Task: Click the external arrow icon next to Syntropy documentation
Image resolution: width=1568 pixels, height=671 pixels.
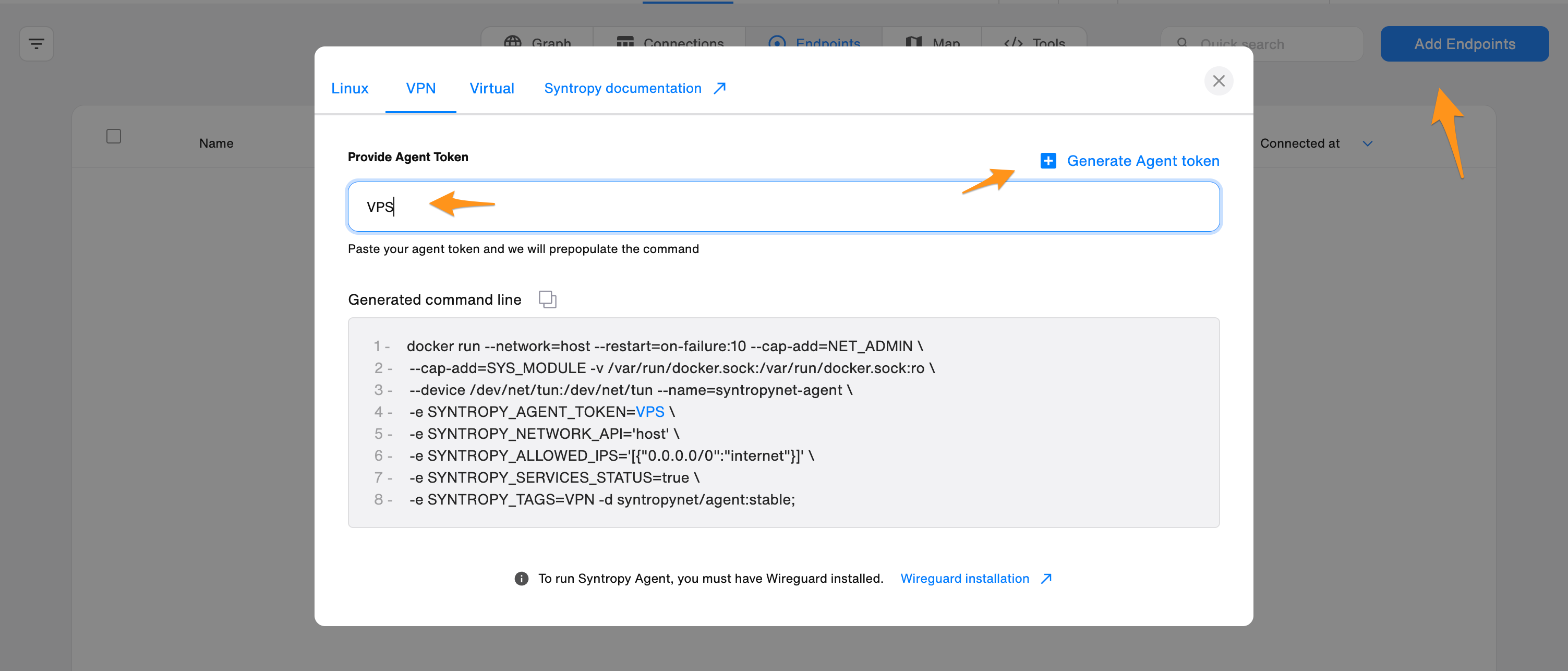Action: 719,88
